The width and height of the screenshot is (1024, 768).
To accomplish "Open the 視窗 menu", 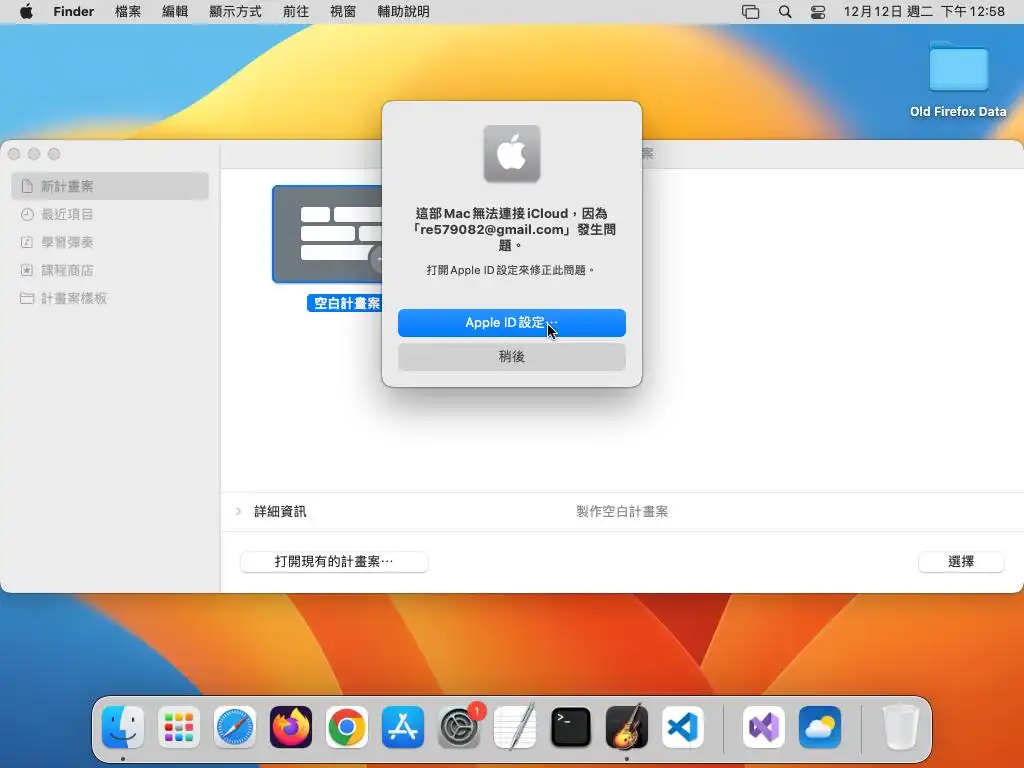I will point(343,12).
